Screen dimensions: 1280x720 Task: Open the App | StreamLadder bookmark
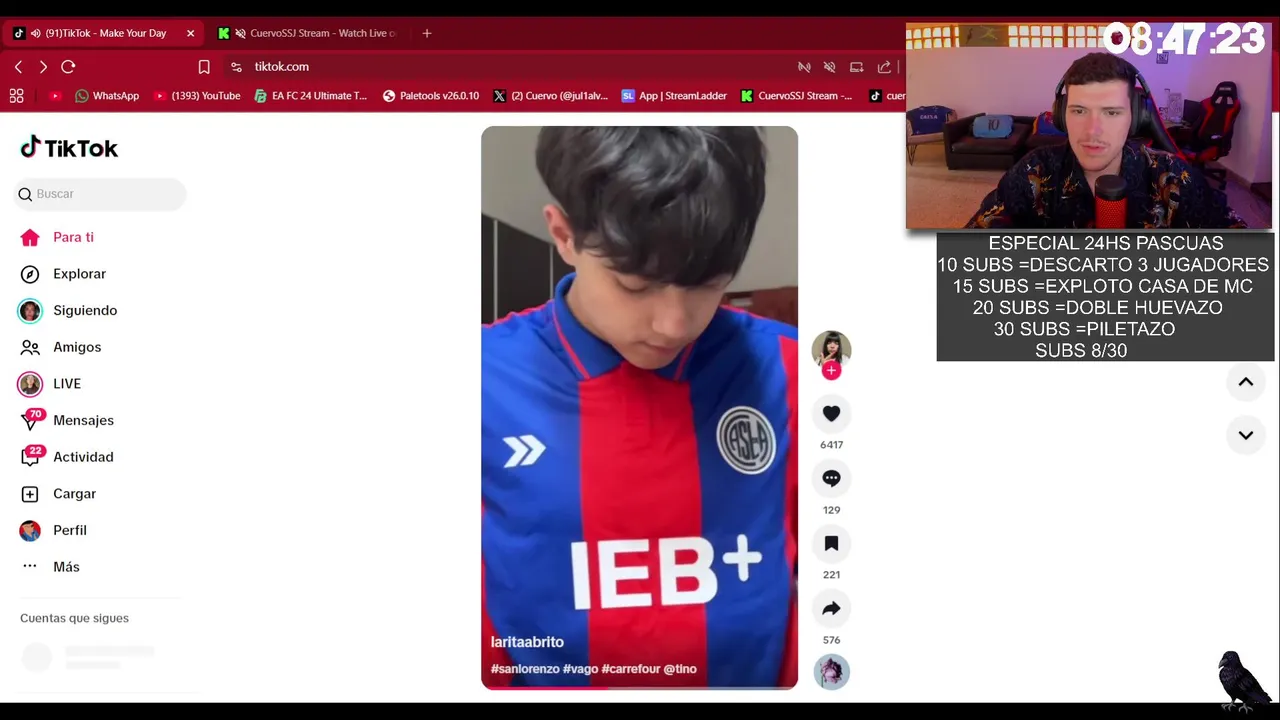(675, 96)
